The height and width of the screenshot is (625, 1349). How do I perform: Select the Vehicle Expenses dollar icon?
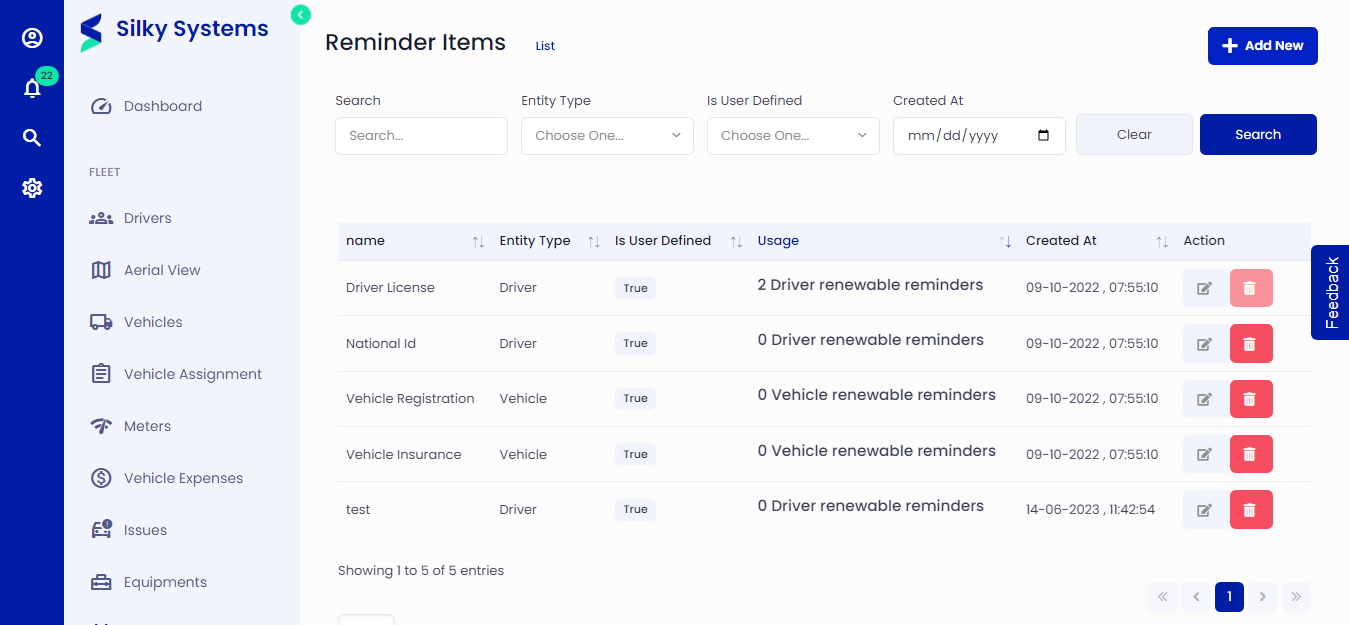coord(101,477)
